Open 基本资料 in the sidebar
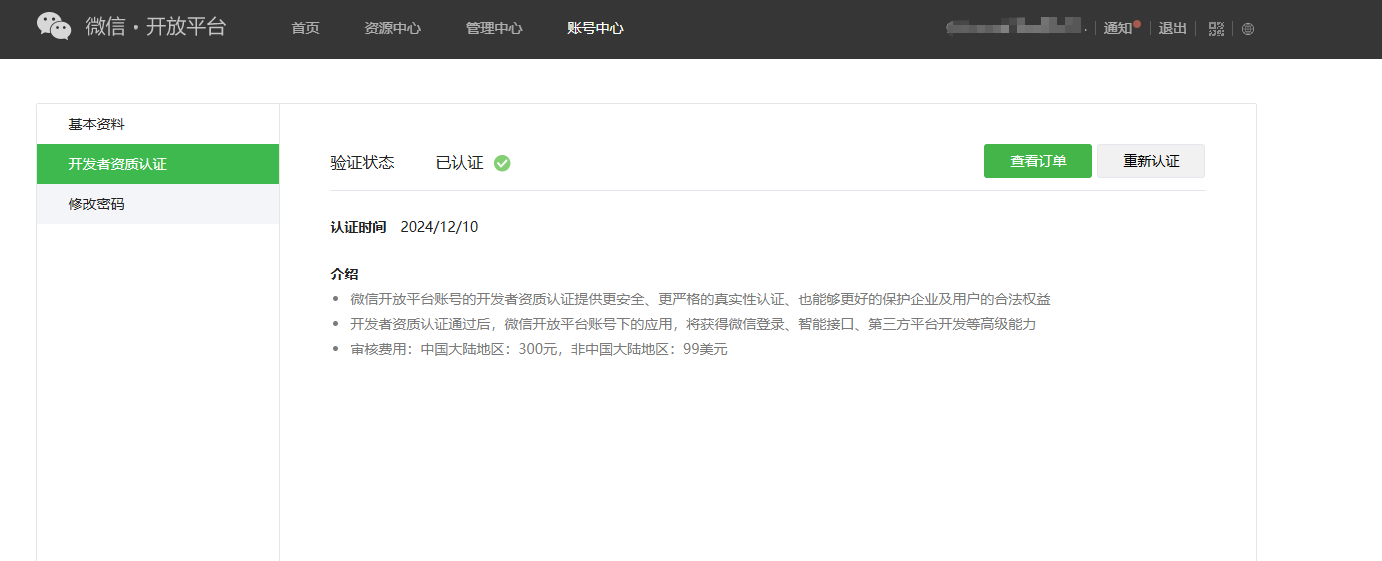 158,124
